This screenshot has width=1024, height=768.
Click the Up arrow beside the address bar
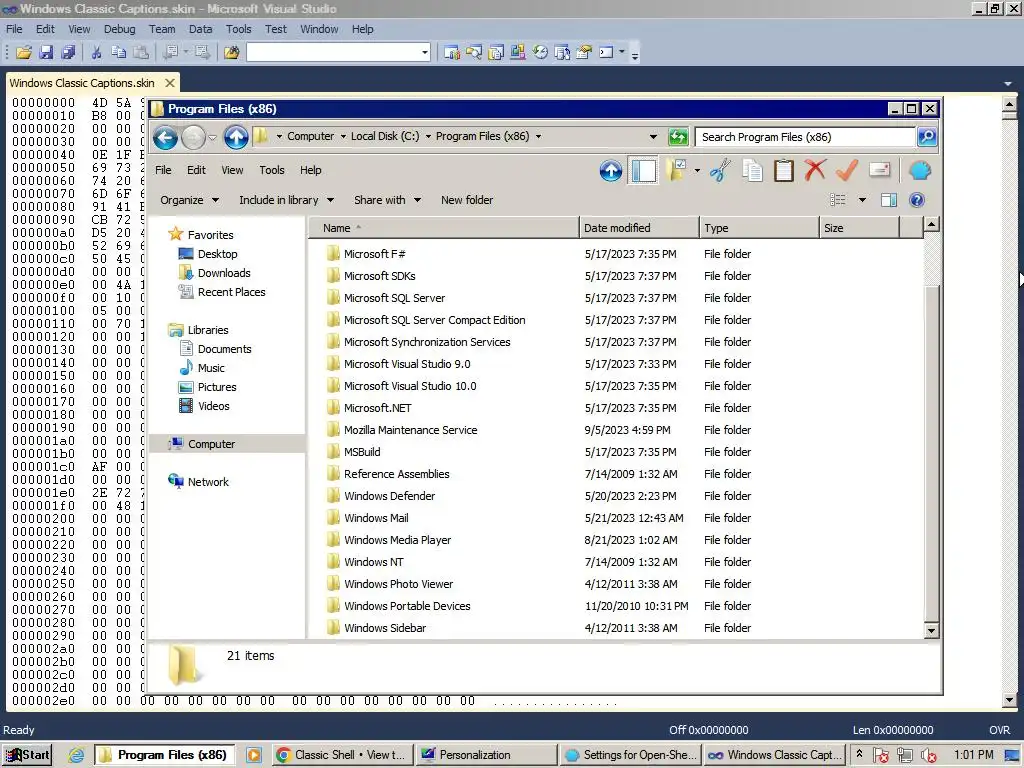[236, 137]
